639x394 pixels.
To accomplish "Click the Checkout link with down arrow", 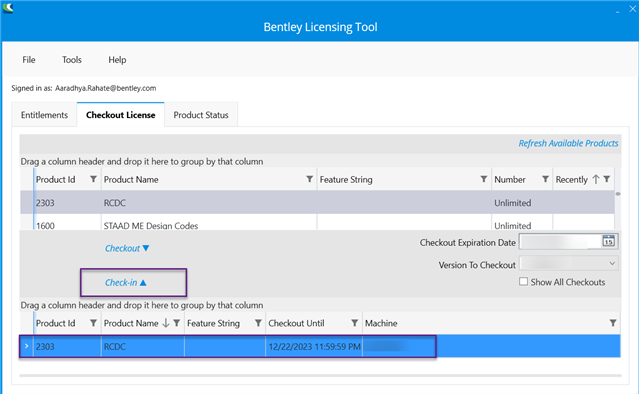I will point(127,248).
